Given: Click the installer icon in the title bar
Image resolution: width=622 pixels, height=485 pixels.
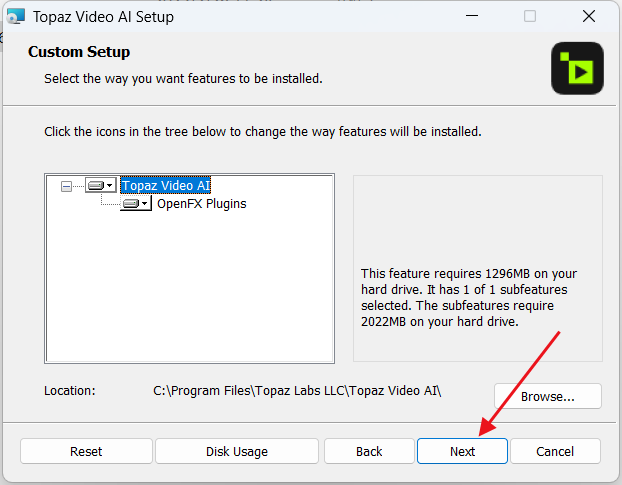Looking at the screenshot, I should [x=16, y=16].
